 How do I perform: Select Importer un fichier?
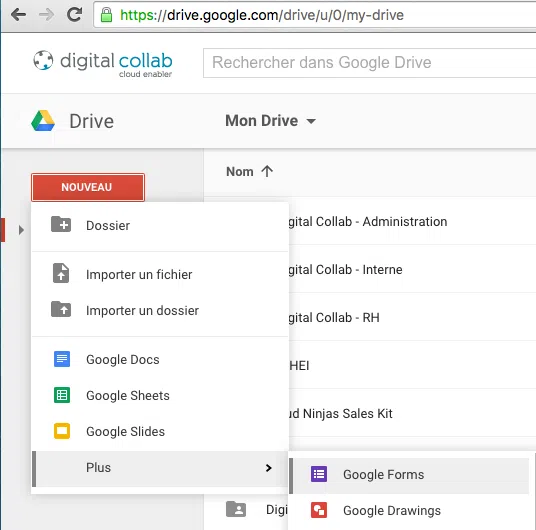[160, 275]
